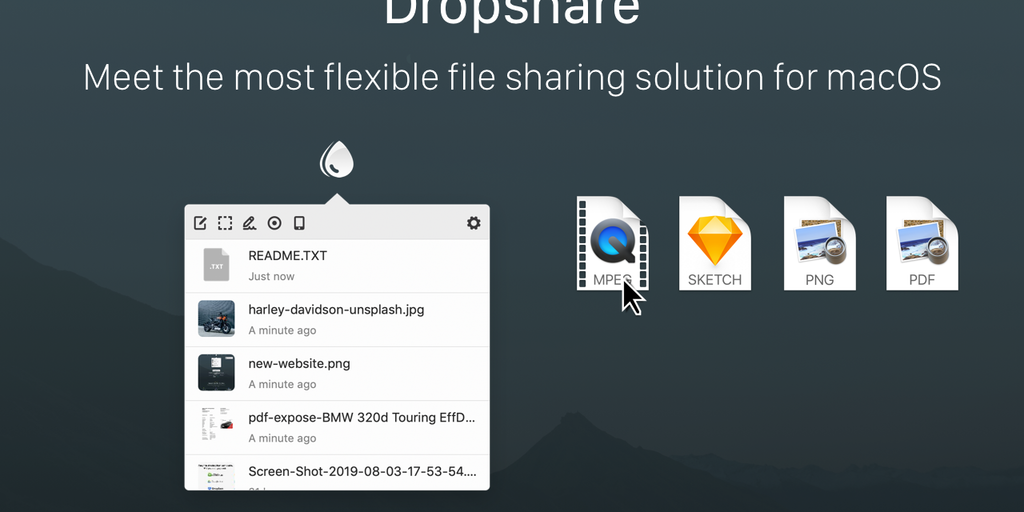Select the capture screen area icon
Image resolution: width=1024 pixels, height=512 pixels.
225,223
